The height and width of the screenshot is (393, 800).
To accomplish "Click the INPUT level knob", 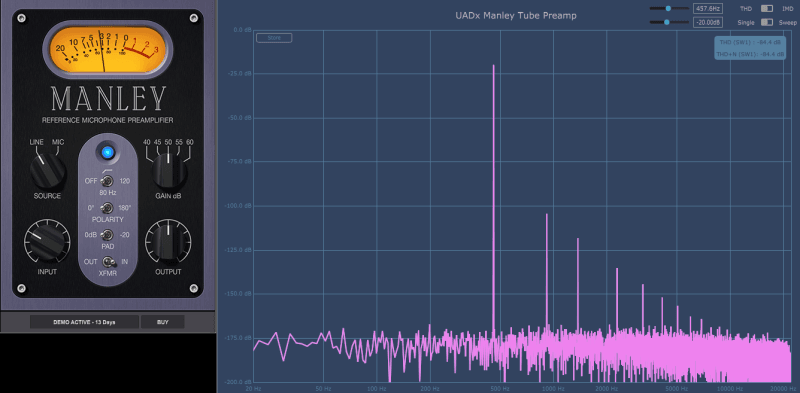I will pyautogui.click(x=47, y=242).
